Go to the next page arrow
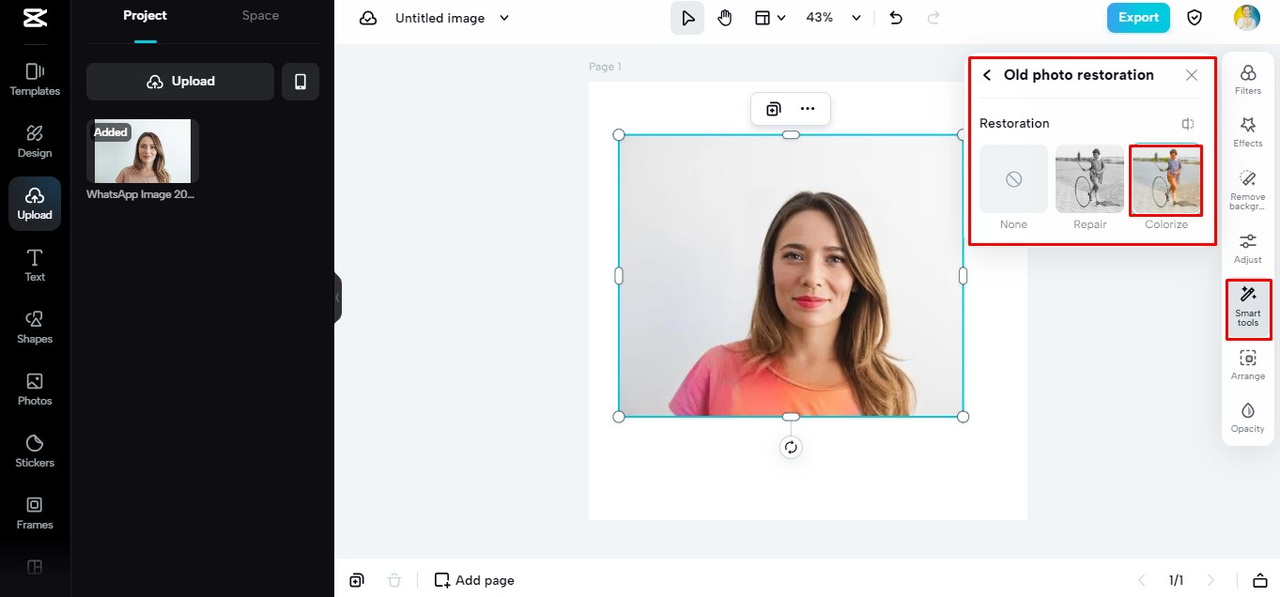Viewport: 1280px width, 597px height. point(1211,580)
